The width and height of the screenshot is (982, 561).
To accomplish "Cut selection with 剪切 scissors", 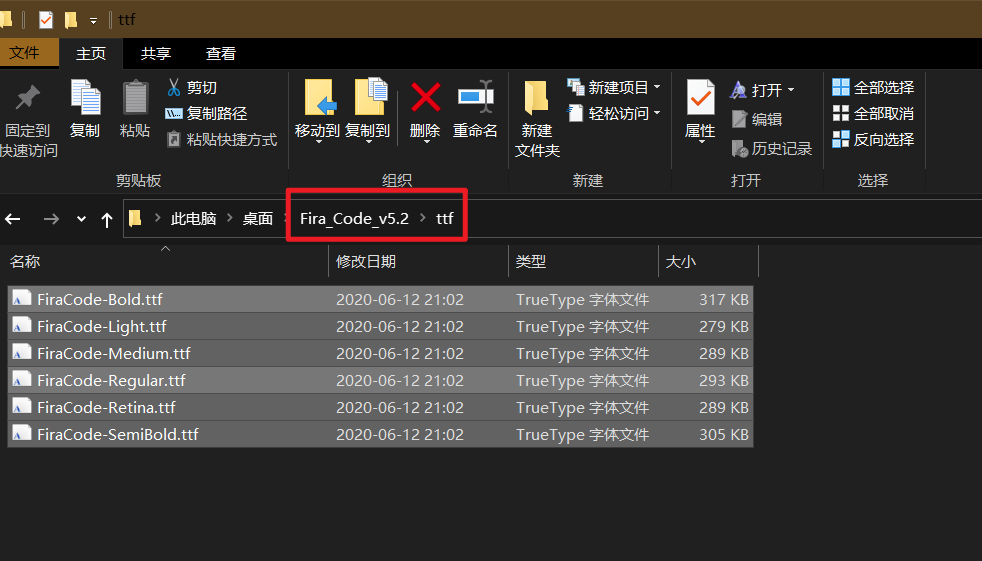I will (x=192, y=87).
